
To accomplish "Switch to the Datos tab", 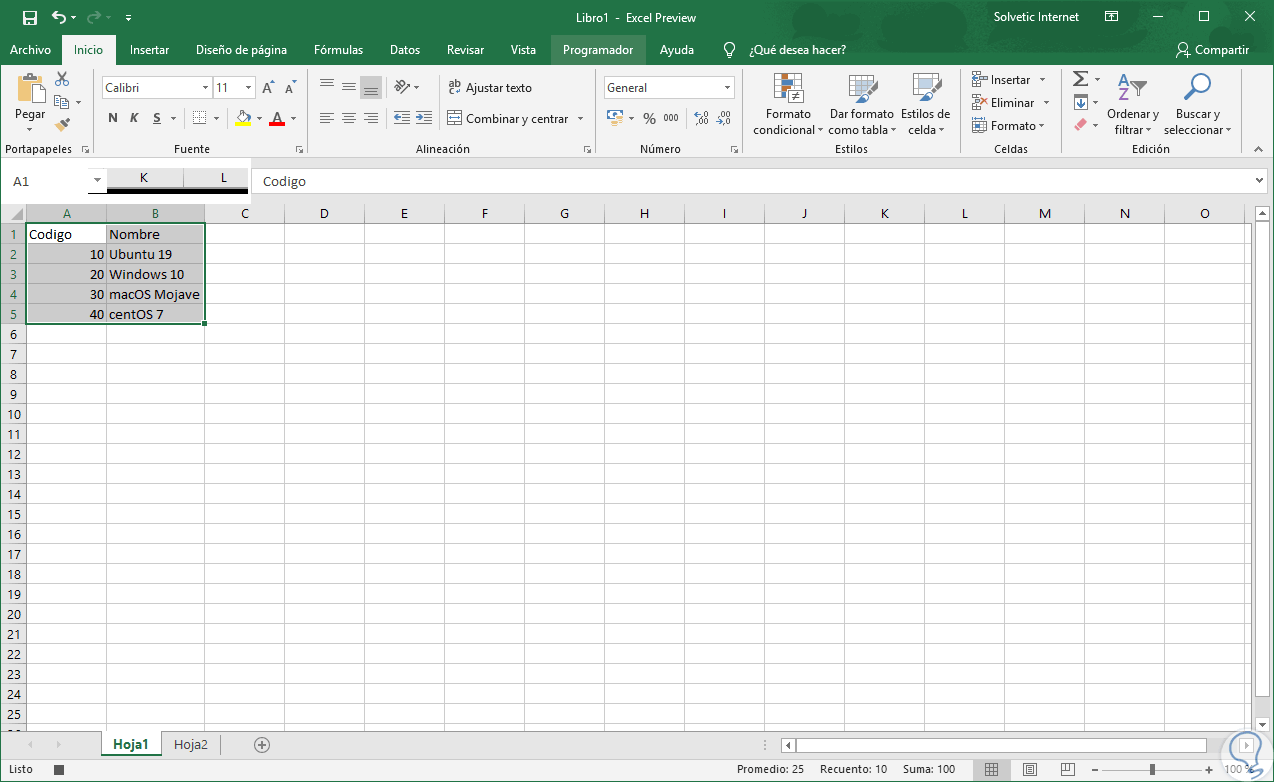I will (x=405, y=50).
